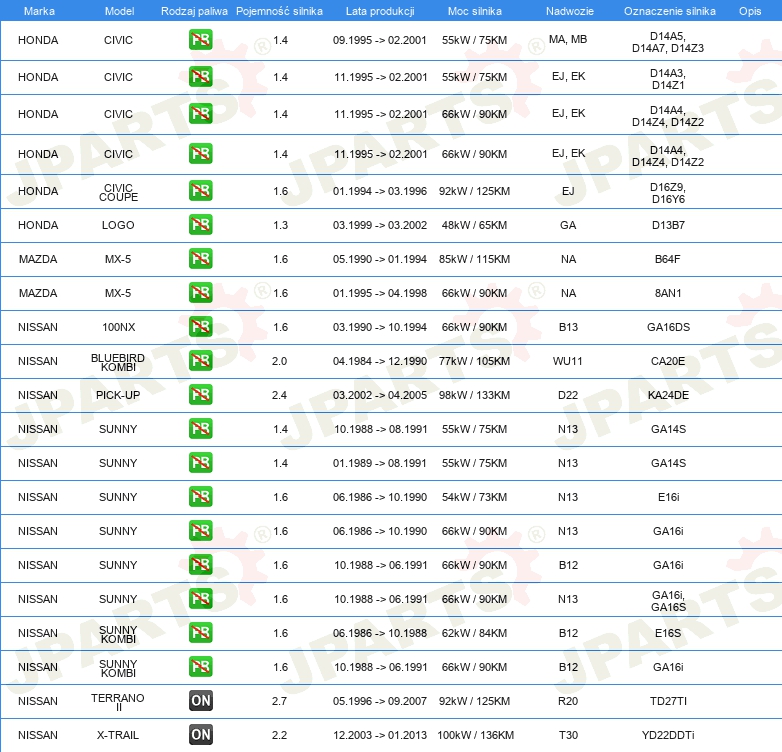Click petrol icon for Sunny GA16i, GA16S row
Image resolution: width=782 pixels, height=752 pixels.
point(200,599)
